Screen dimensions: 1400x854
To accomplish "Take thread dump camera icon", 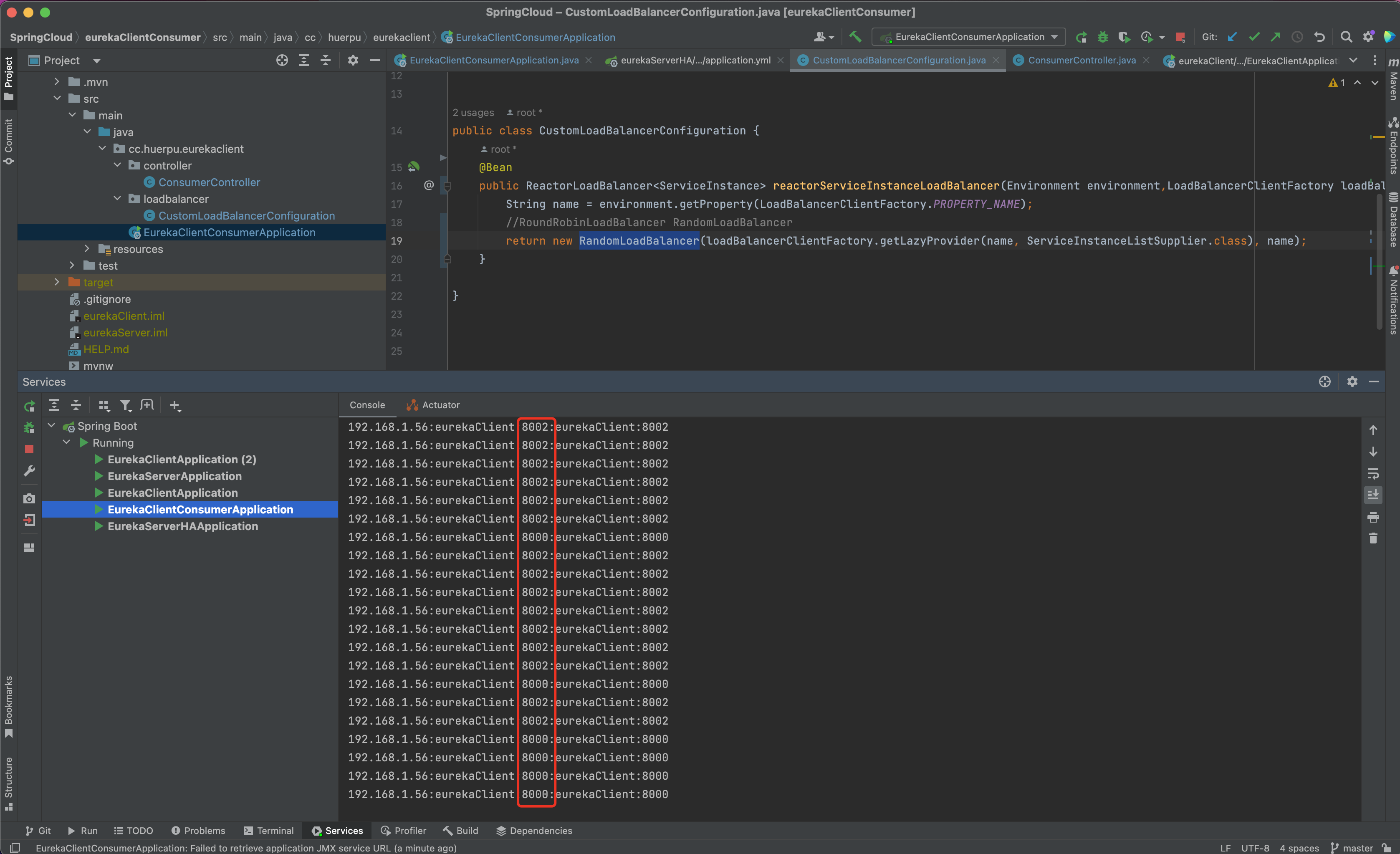I will pos(30,498).
